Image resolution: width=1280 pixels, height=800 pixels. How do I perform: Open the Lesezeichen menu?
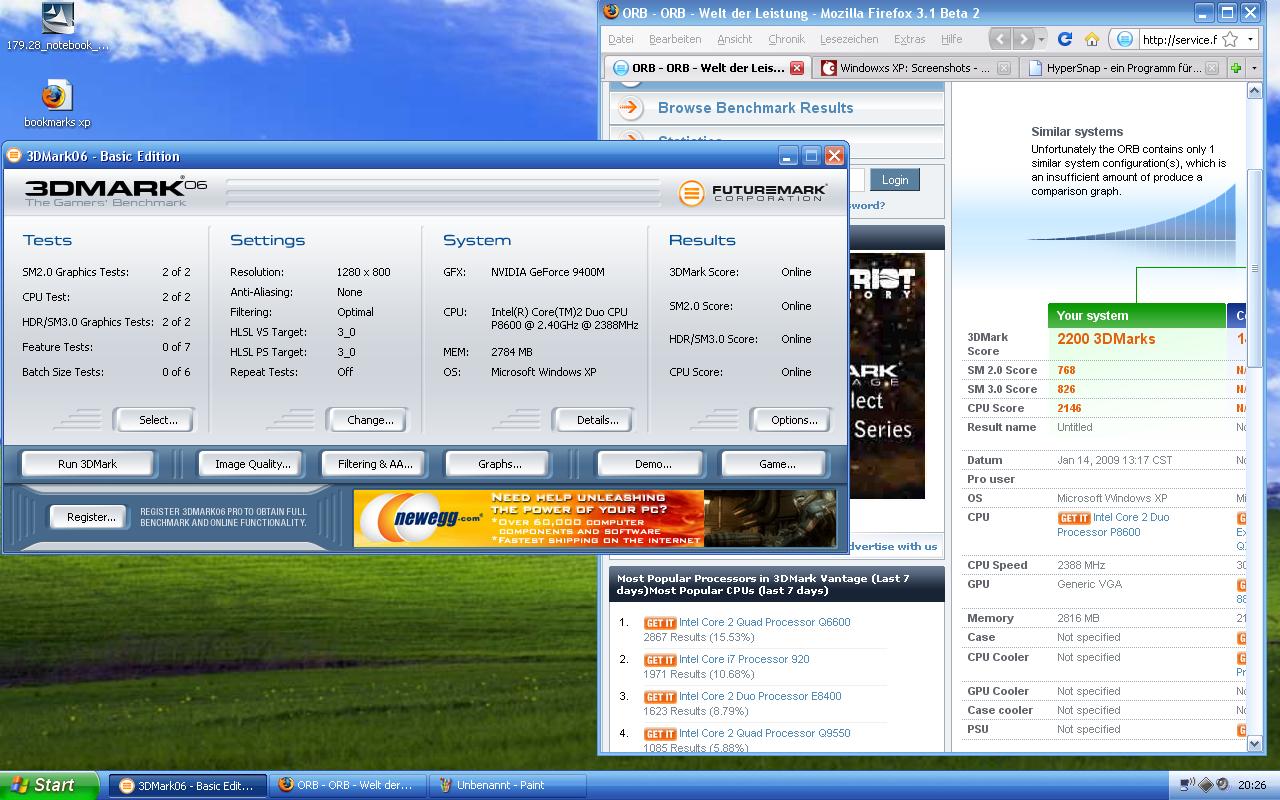[848, 39]
